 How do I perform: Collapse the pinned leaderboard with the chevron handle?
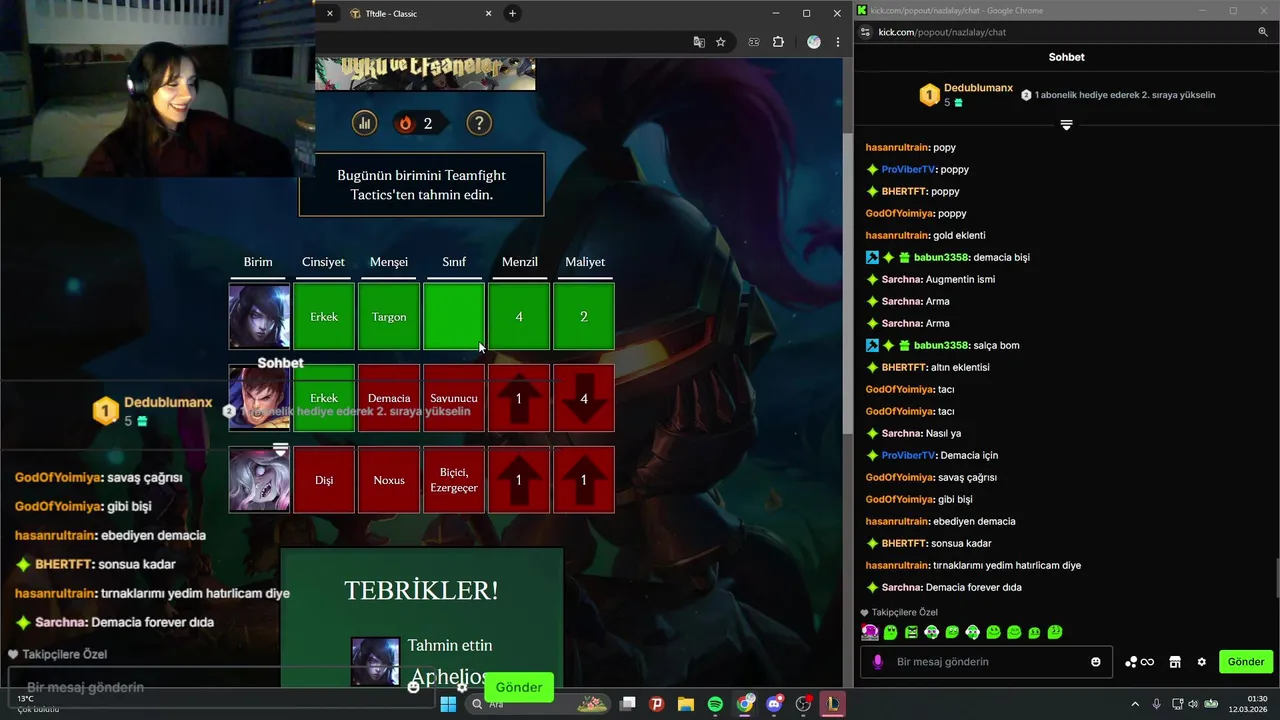tap(1066, 125)
